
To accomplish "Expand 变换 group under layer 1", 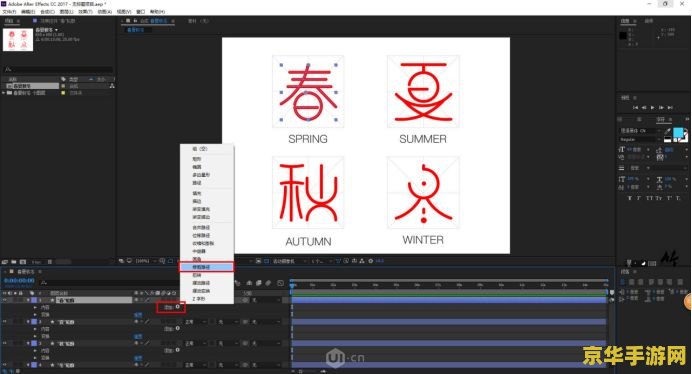I will tap(36, 314).
